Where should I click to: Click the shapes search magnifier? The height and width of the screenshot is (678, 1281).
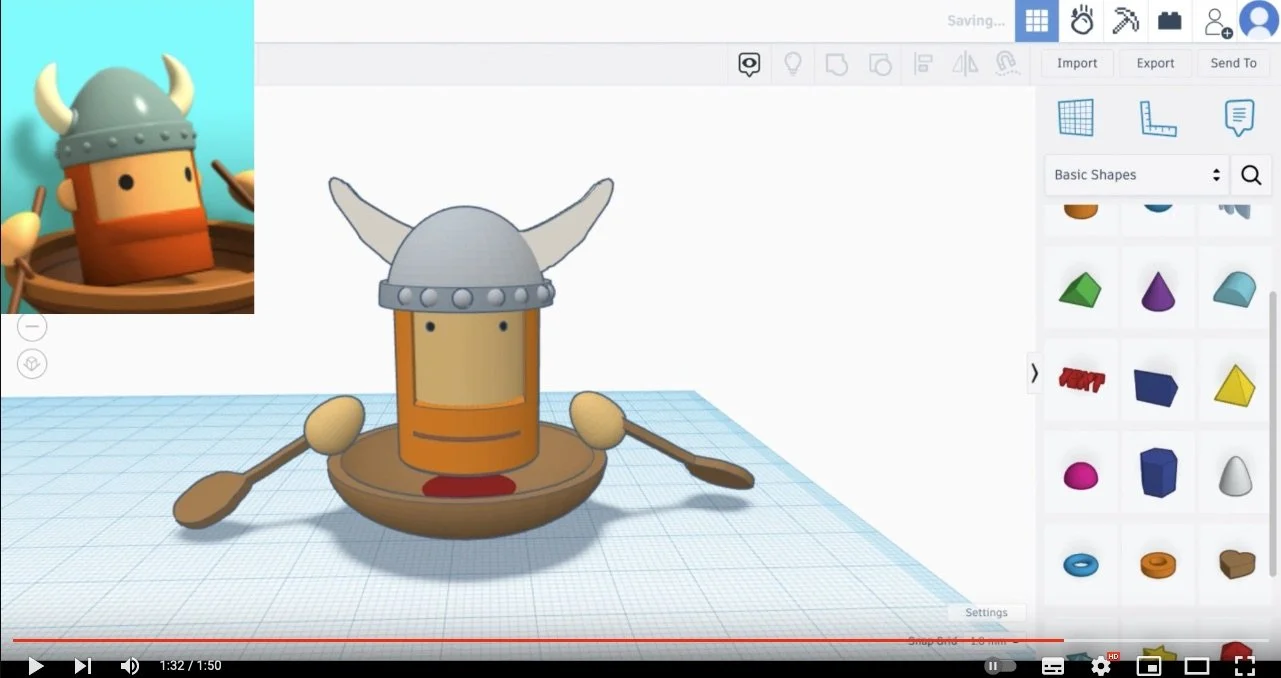point(1251,175)
